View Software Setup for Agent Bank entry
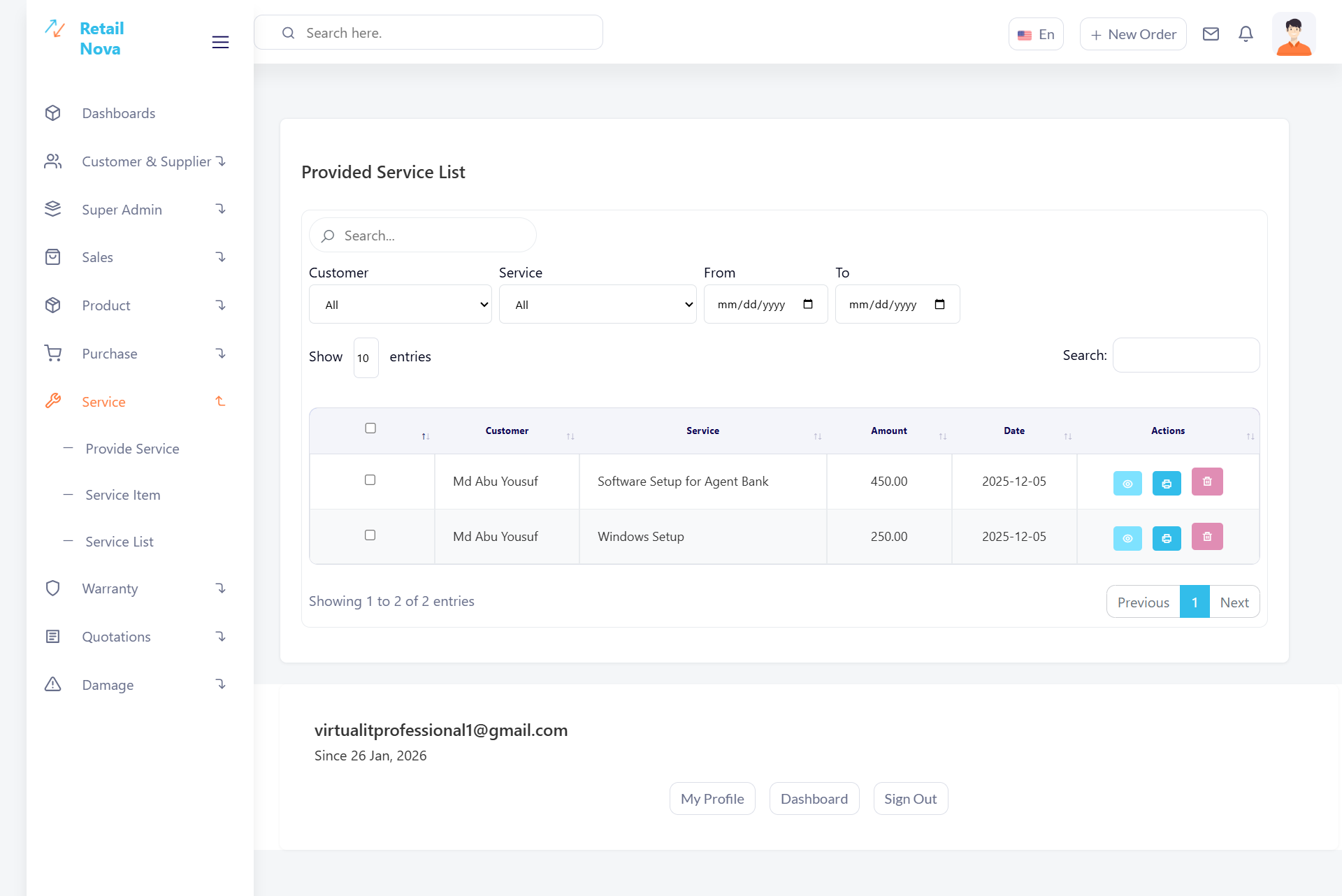The width and height of the screenshot is (1342, 896). point(1127,483)
